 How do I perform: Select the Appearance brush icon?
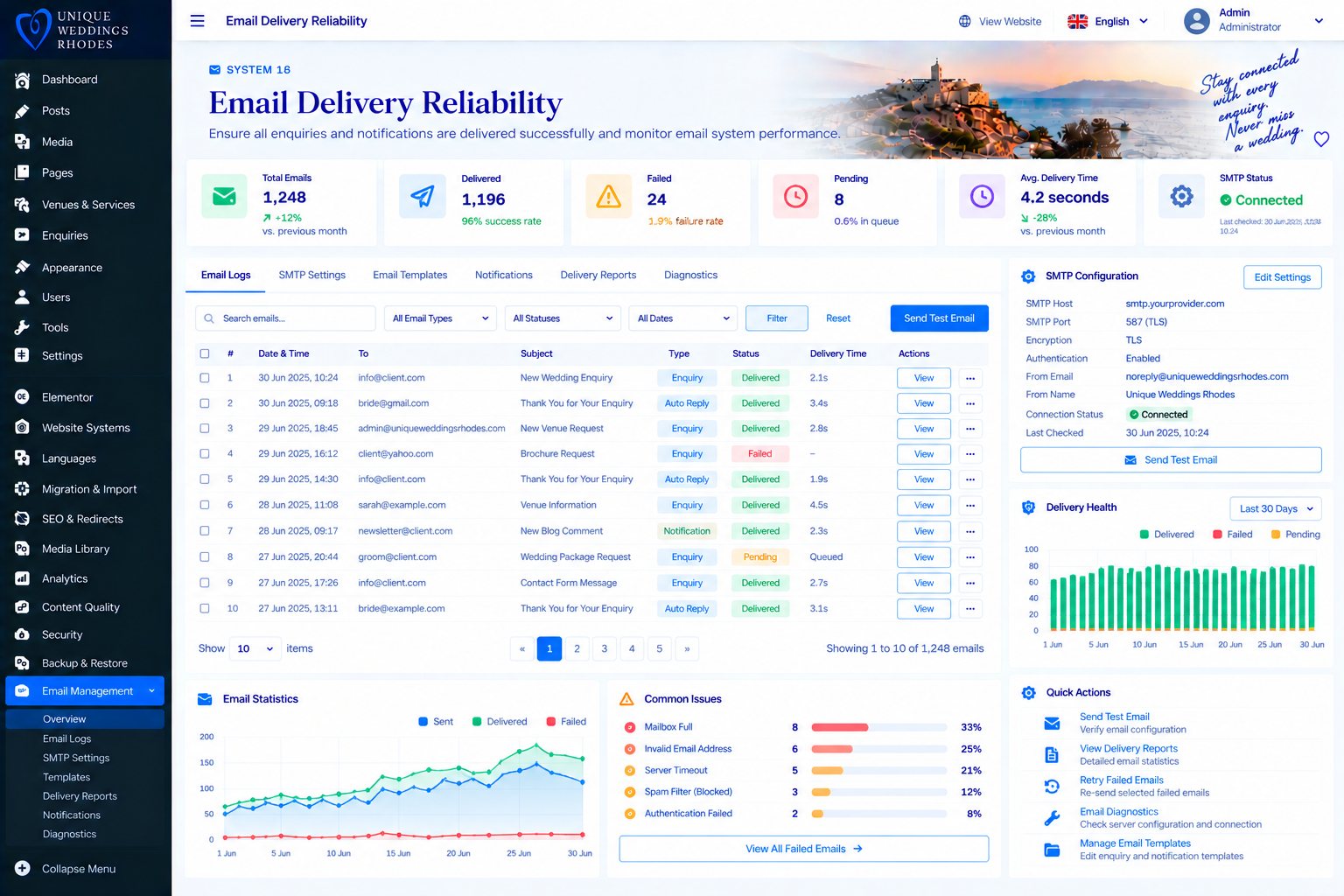pos(23,268)
